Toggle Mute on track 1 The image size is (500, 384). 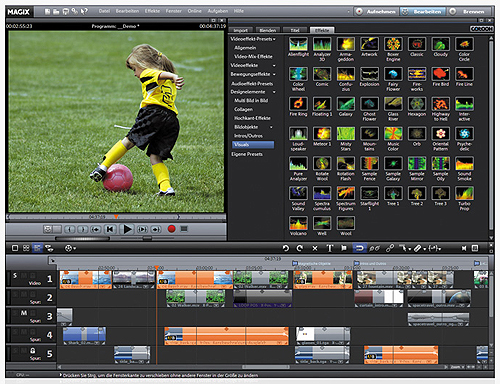24,275
